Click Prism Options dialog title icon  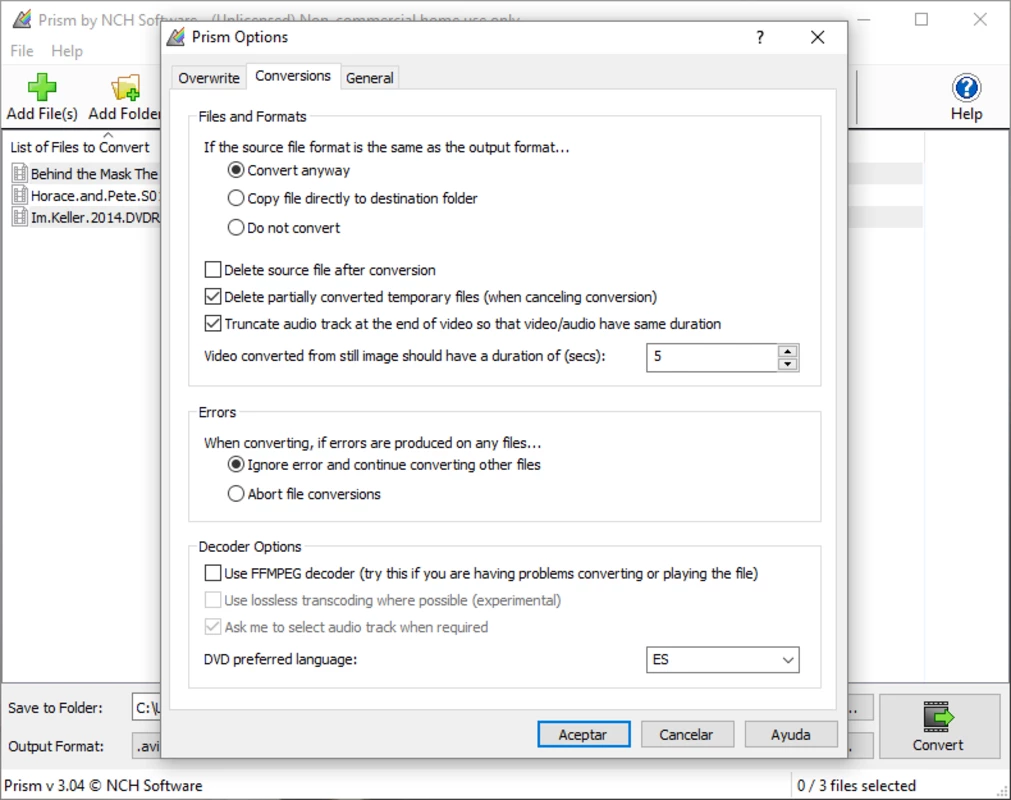click(175, 37)
